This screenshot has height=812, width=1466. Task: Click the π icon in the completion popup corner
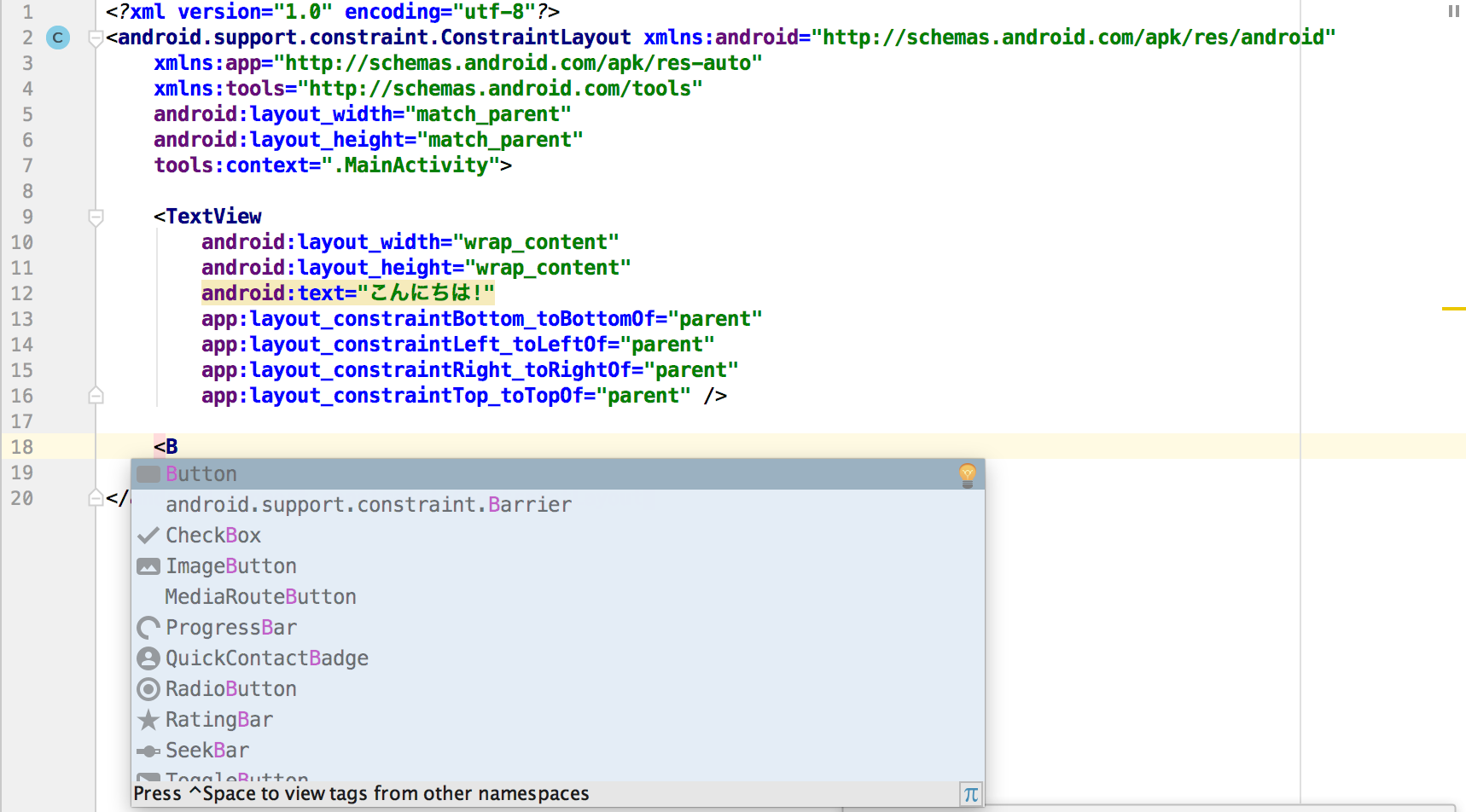(x=970, y=794)
